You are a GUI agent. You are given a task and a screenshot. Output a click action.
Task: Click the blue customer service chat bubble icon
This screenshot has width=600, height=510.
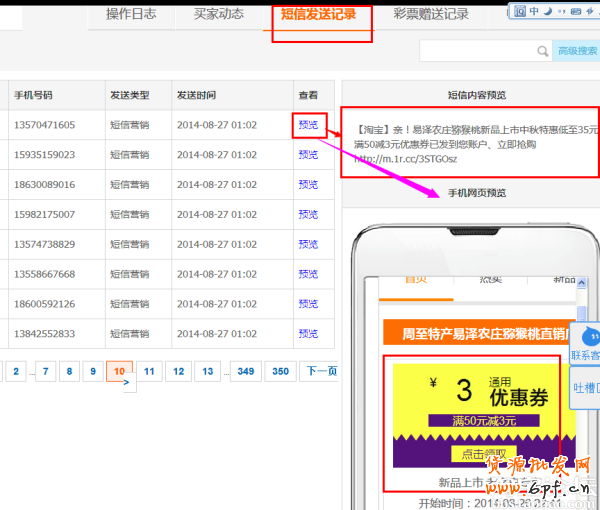[x=590, y=336]
